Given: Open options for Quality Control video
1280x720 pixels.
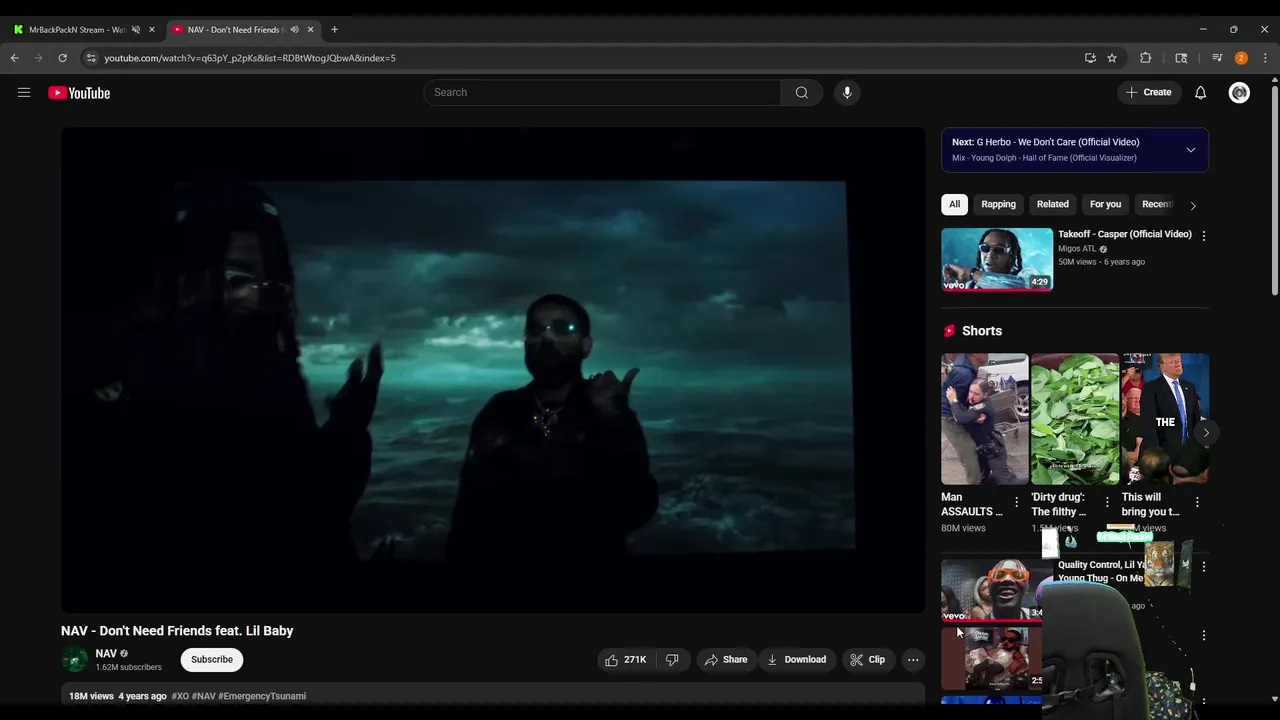Looking at the screenshot, I should [x=1203, y=567].
